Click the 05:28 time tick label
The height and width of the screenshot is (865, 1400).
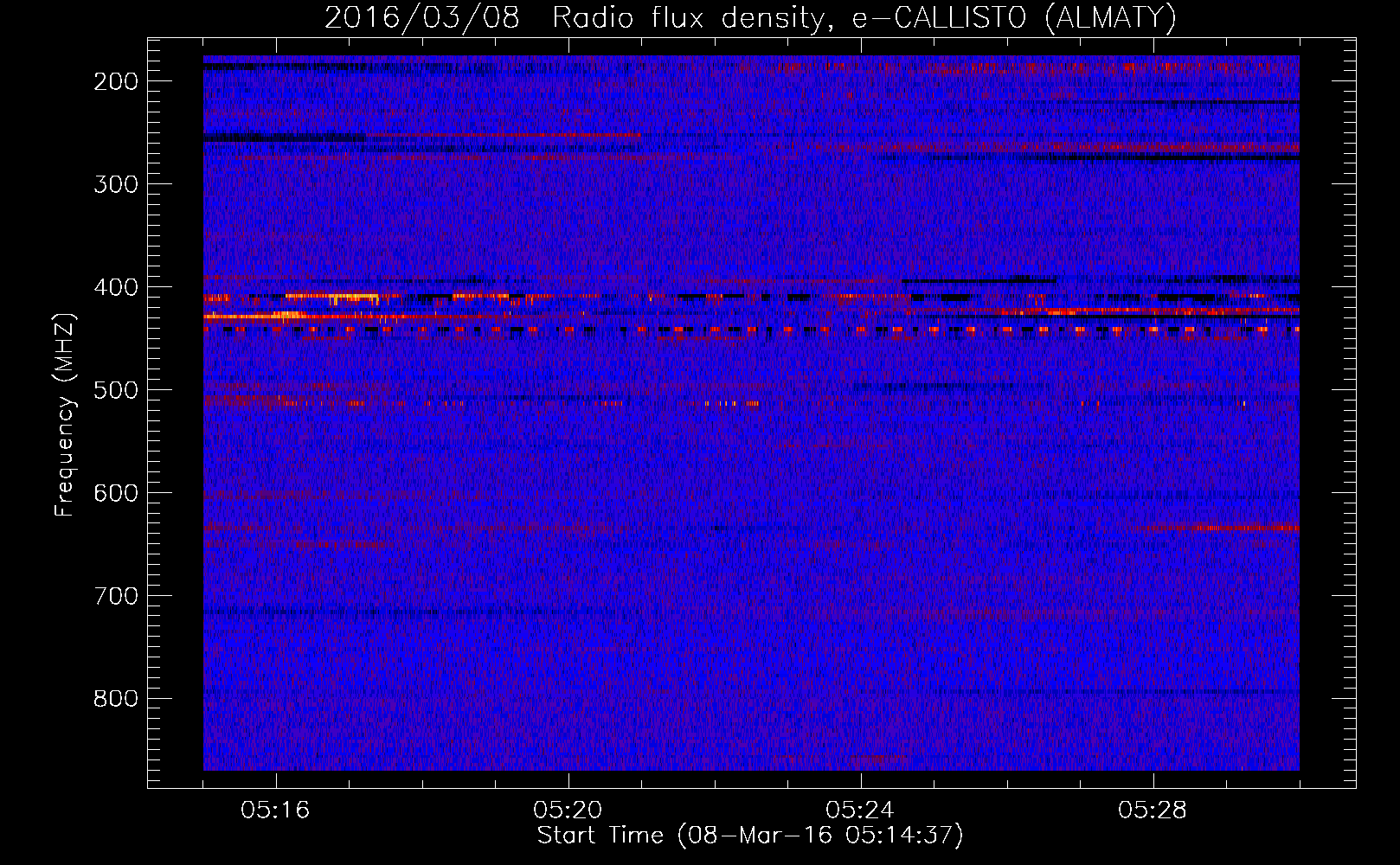pyautogui.click(x=1153, y=811)
